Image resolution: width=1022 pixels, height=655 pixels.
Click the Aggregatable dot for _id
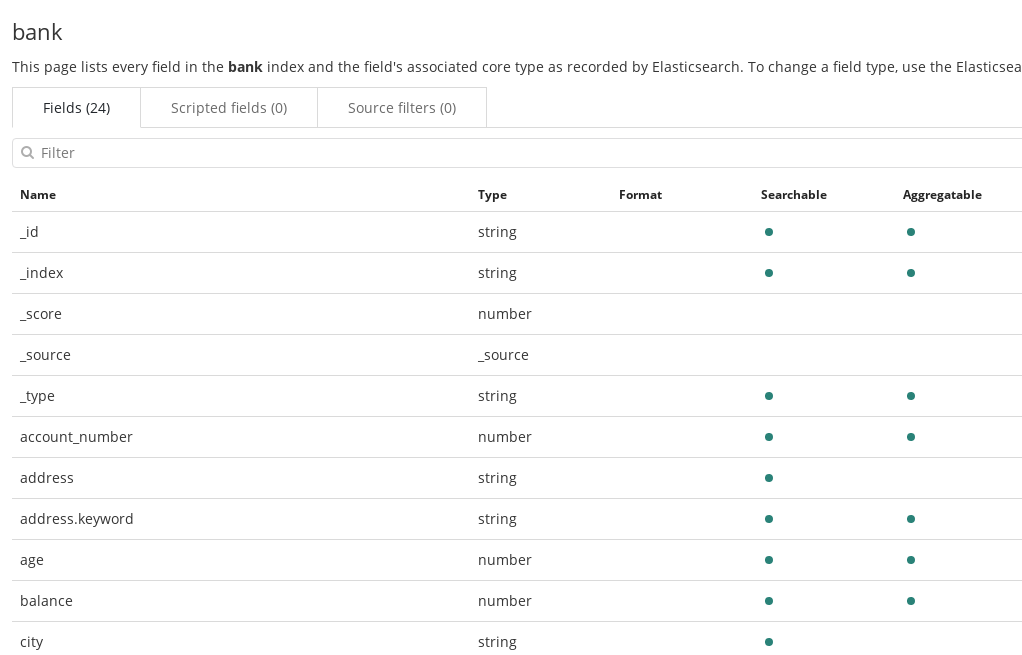pyautogui.click(x=911, y=232)
